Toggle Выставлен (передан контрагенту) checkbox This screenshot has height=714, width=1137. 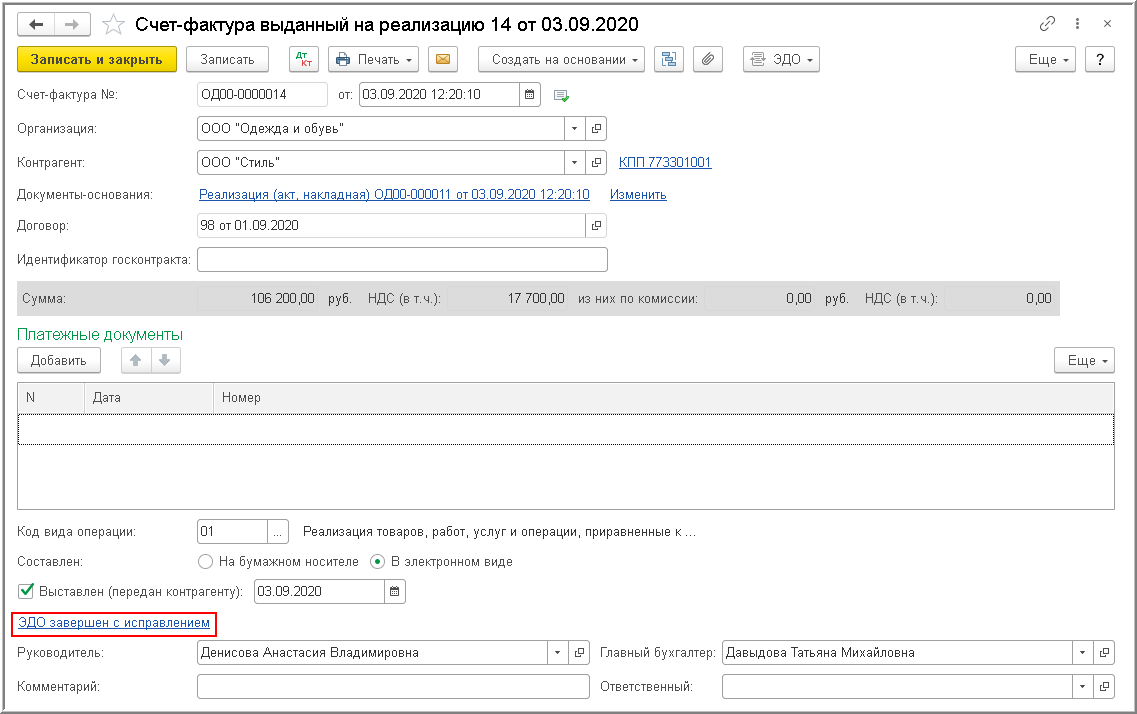pos(26,591)
